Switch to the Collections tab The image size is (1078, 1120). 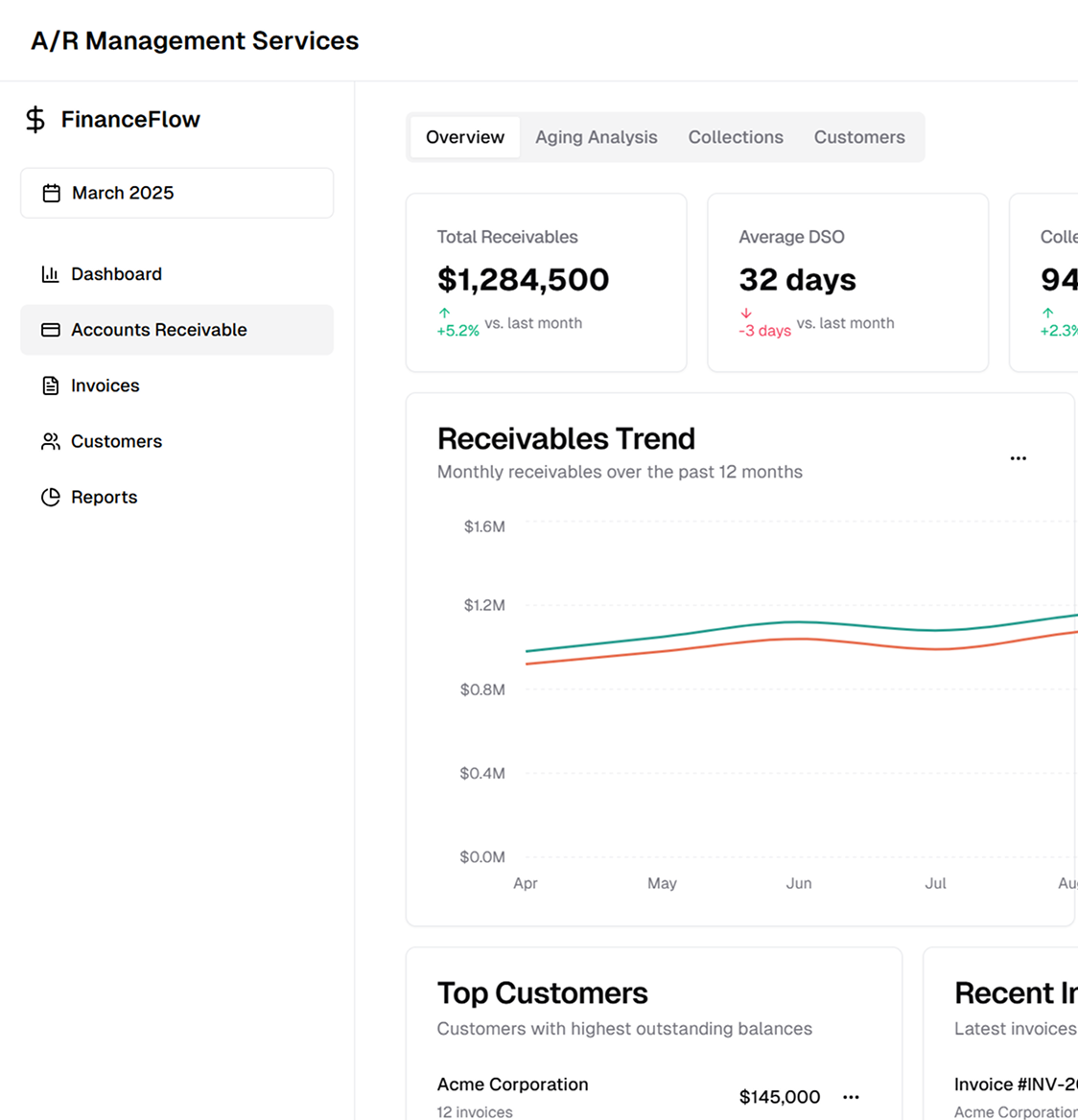click(736, 137)
